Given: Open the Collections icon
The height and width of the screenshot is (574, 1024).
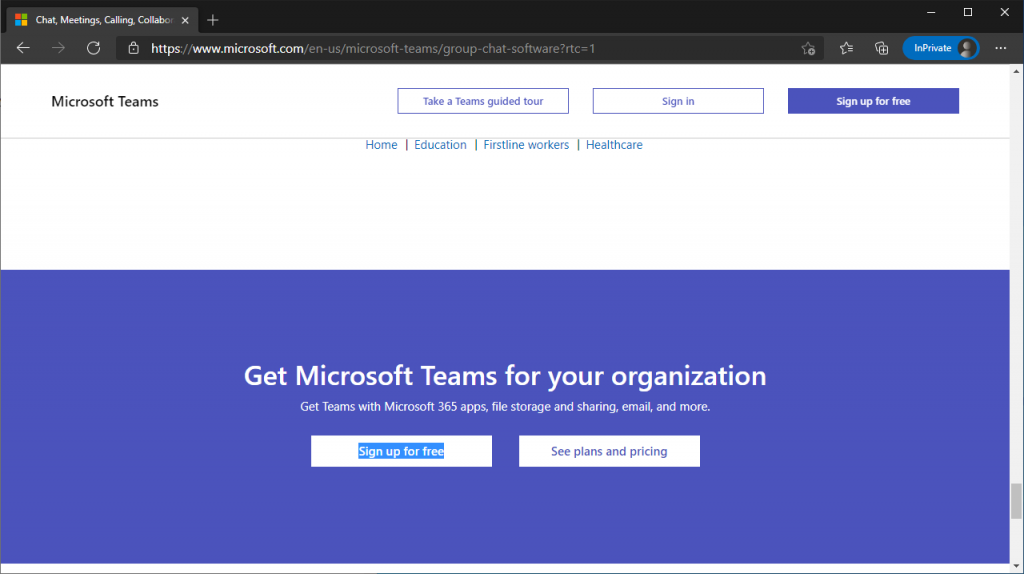Looking at the screenshot, I should [x=882, y=48].
